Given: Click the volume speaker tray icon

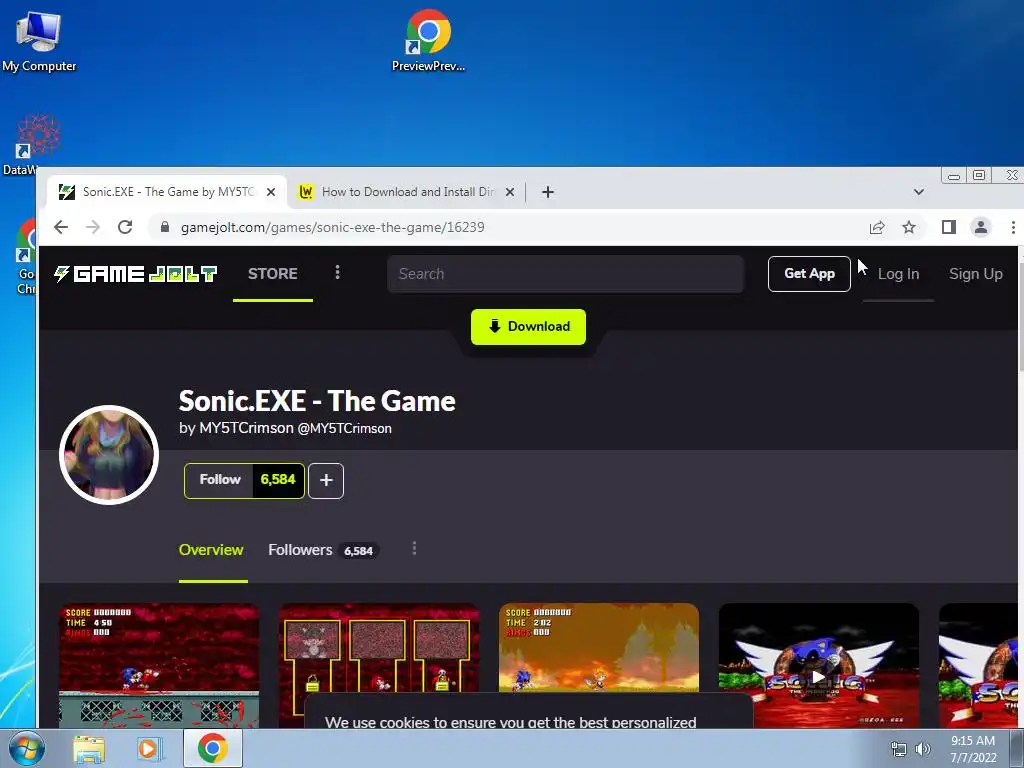Looking at the screenshot, I should (923, 749).
